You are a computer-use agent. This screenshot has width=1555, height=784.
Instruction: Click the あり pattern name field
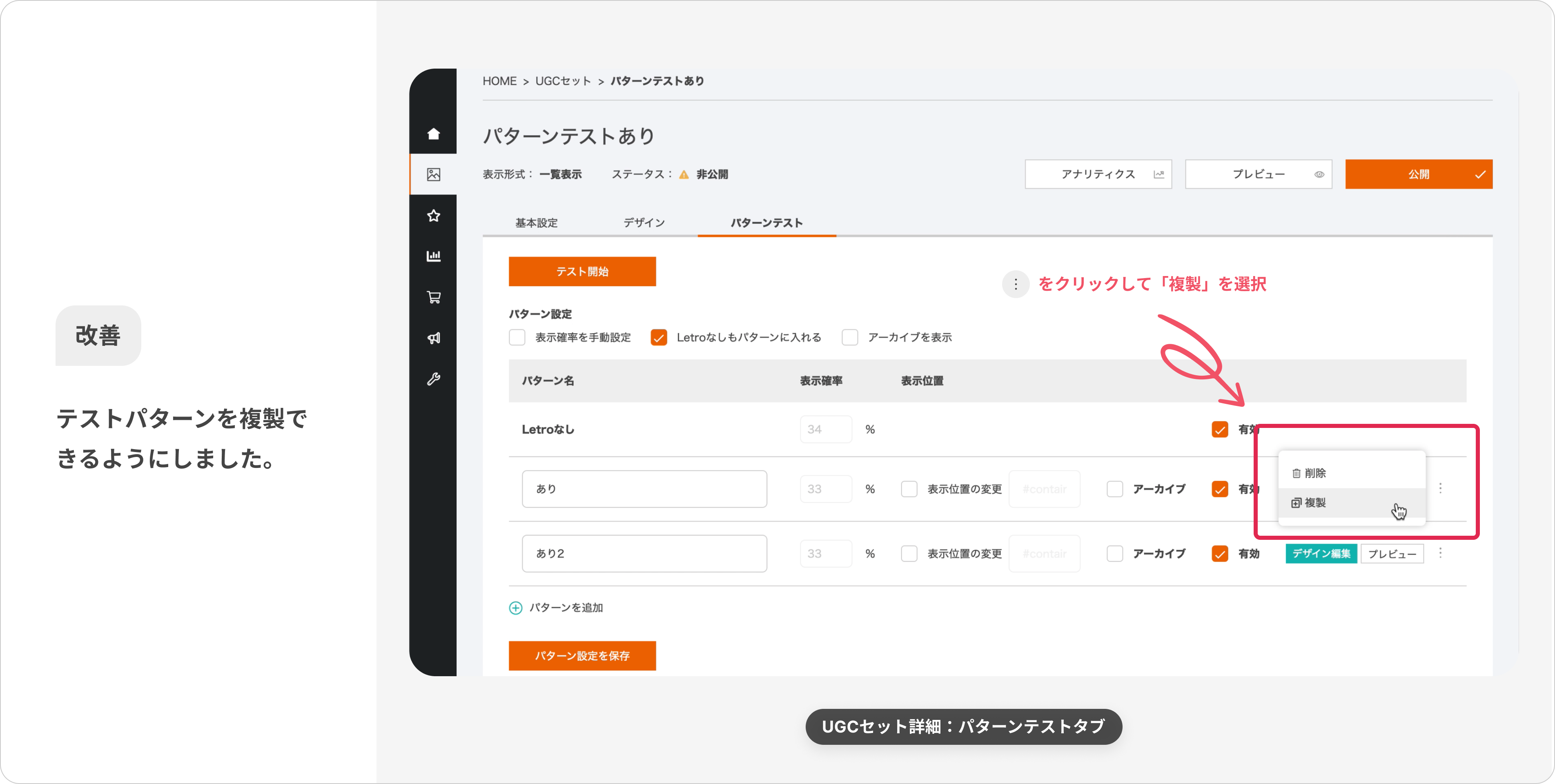(644, 489)
